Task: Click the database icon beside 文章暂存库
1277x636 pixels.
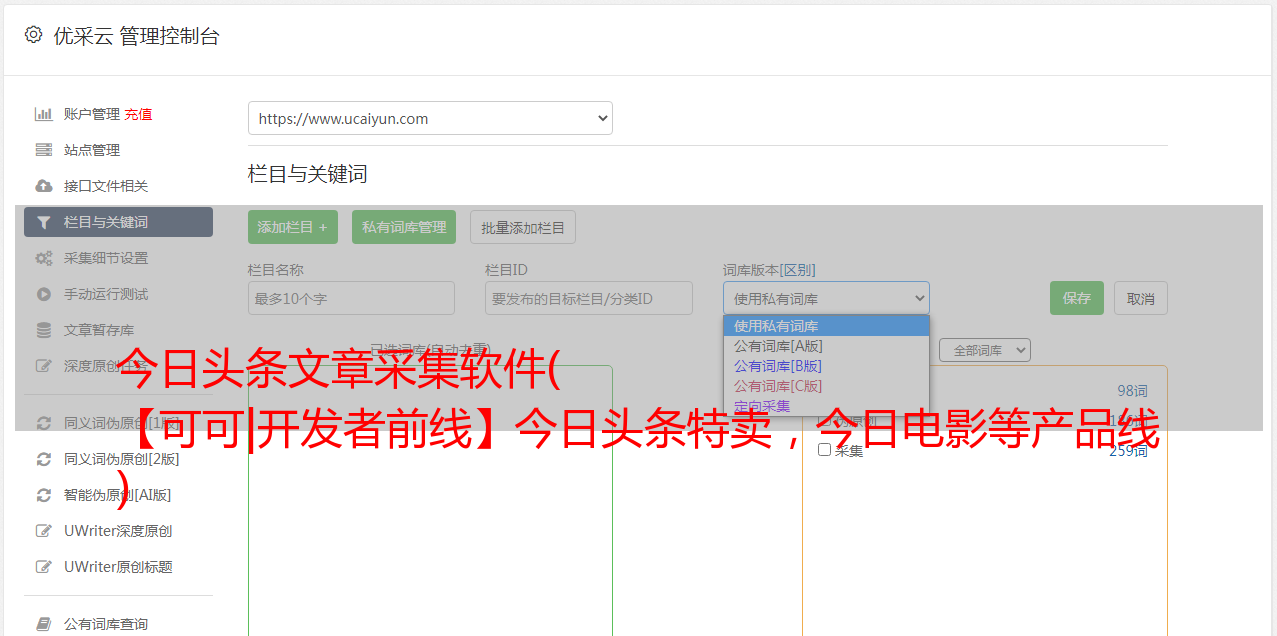Action: coord(44,330)
